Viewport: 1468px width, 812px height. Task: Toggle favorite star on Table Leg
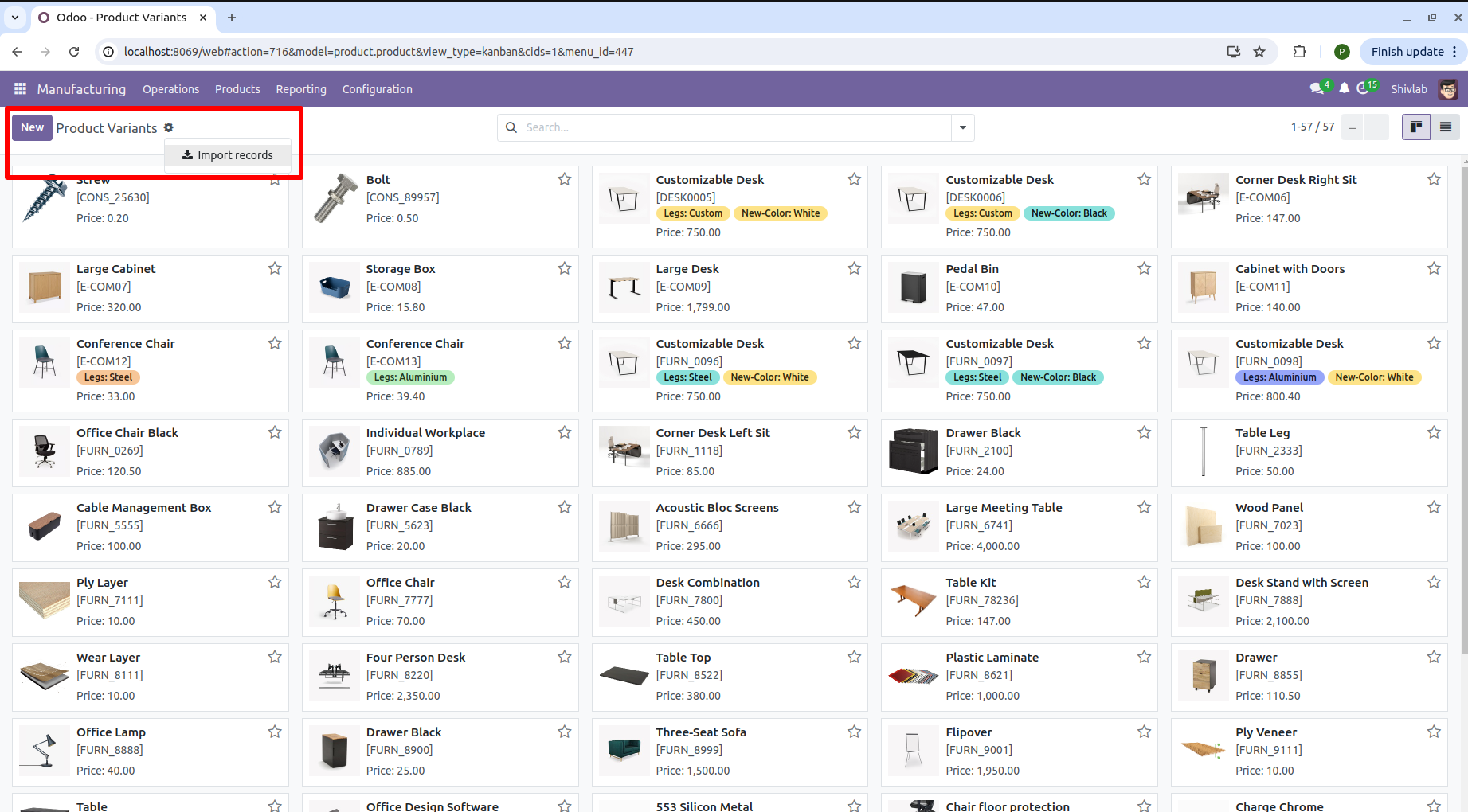(1434, 433)
